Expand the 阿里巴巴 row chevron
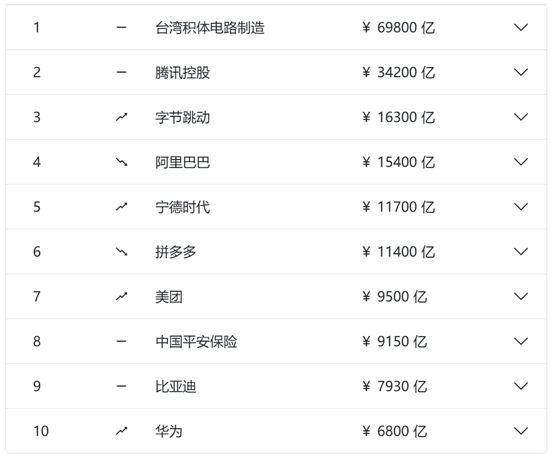The height and width of the screenshot is (457, 554). pyautogui.click(x=521, y=162)
